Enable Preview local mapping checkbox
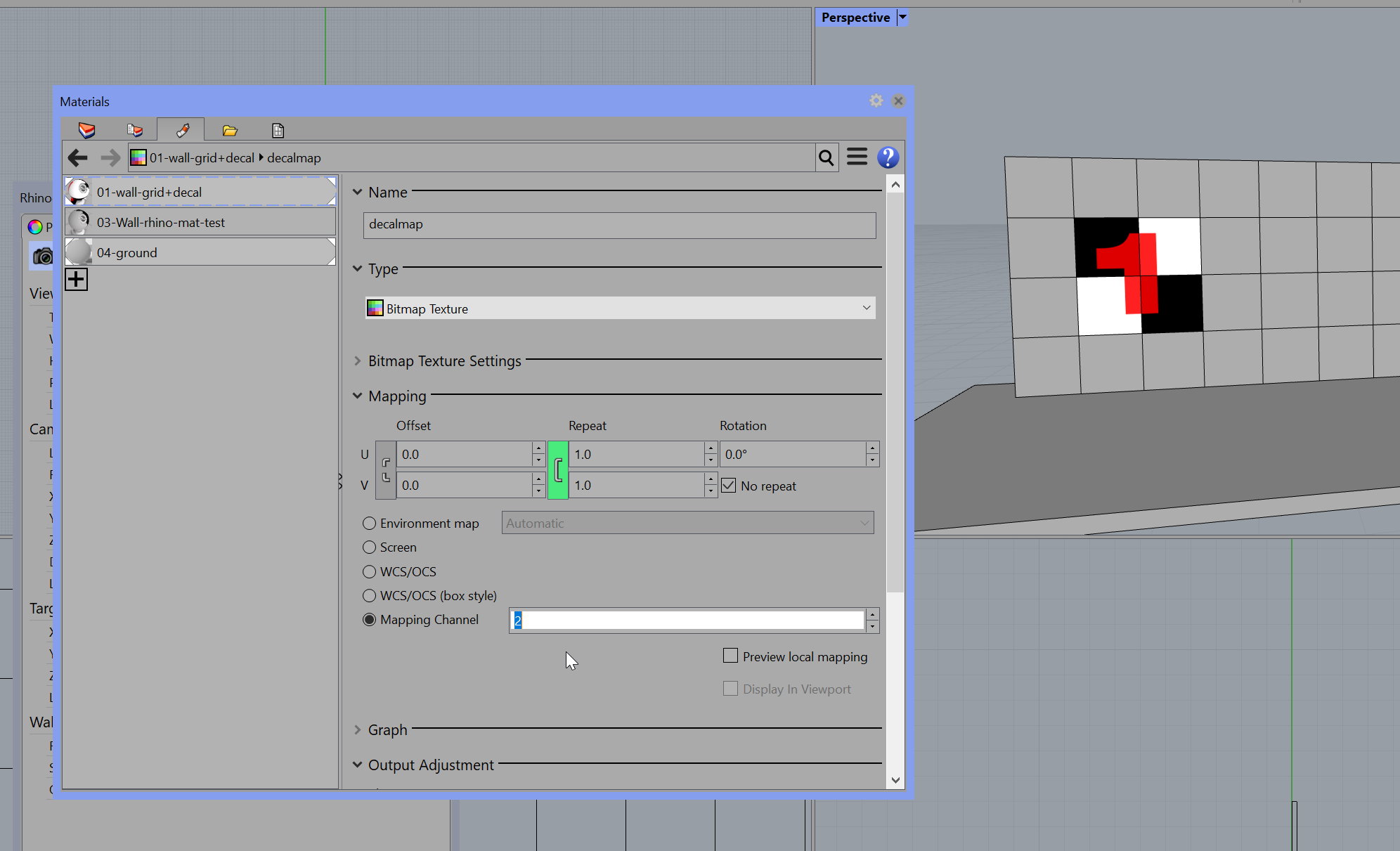Screen dimensions: 1400x851 (x=730, y=656)
